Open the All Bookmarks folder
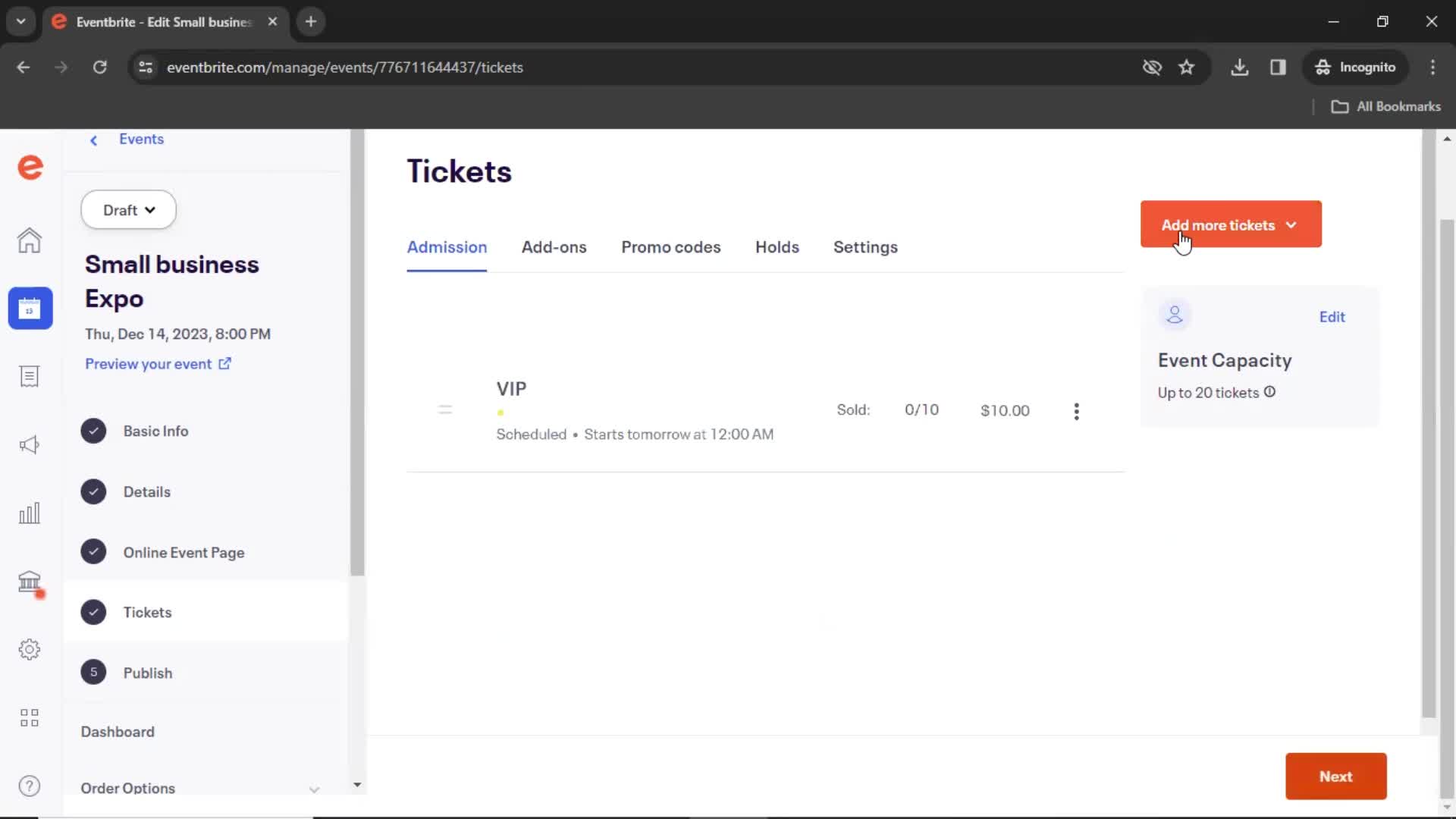This screenshot has width=1456, height=819. tap(1386, 107)
